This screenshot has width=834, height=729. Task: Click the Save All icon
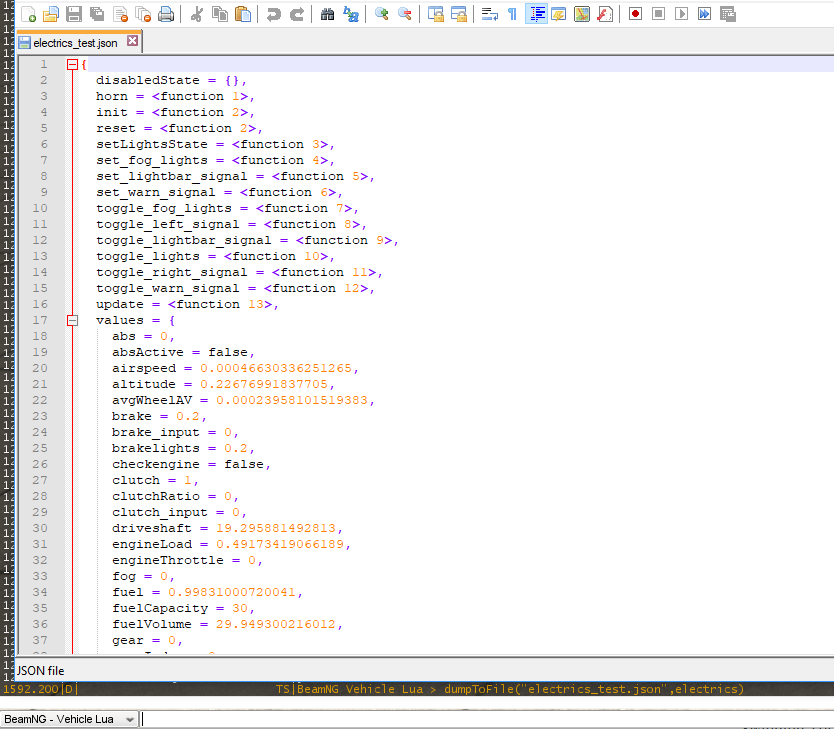click(x=97, y=14)
